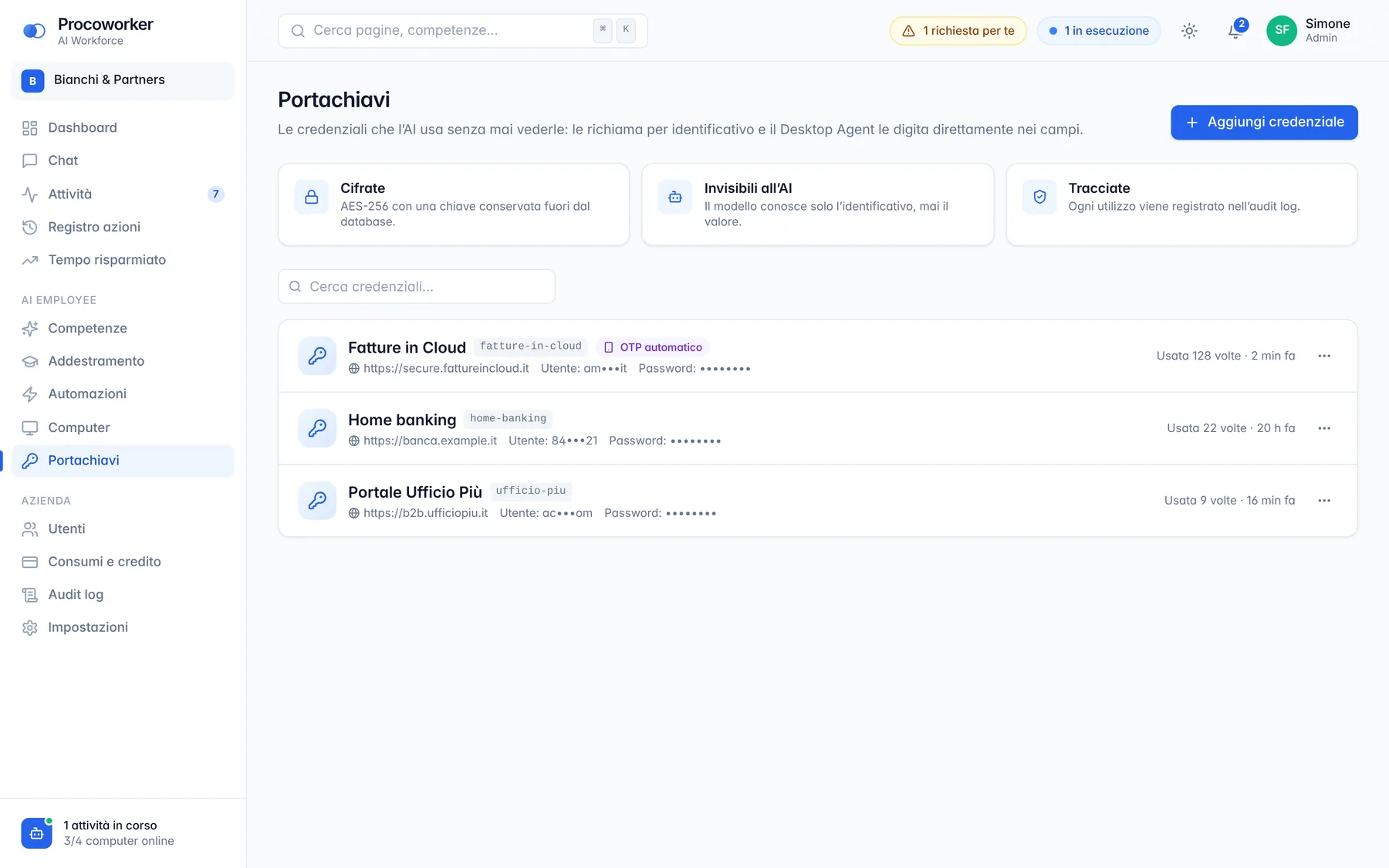Click the key icon for Fatture in Cloud
This screenshot has height=868, width=1389.
pyautogui.click(x=317, y=356)
